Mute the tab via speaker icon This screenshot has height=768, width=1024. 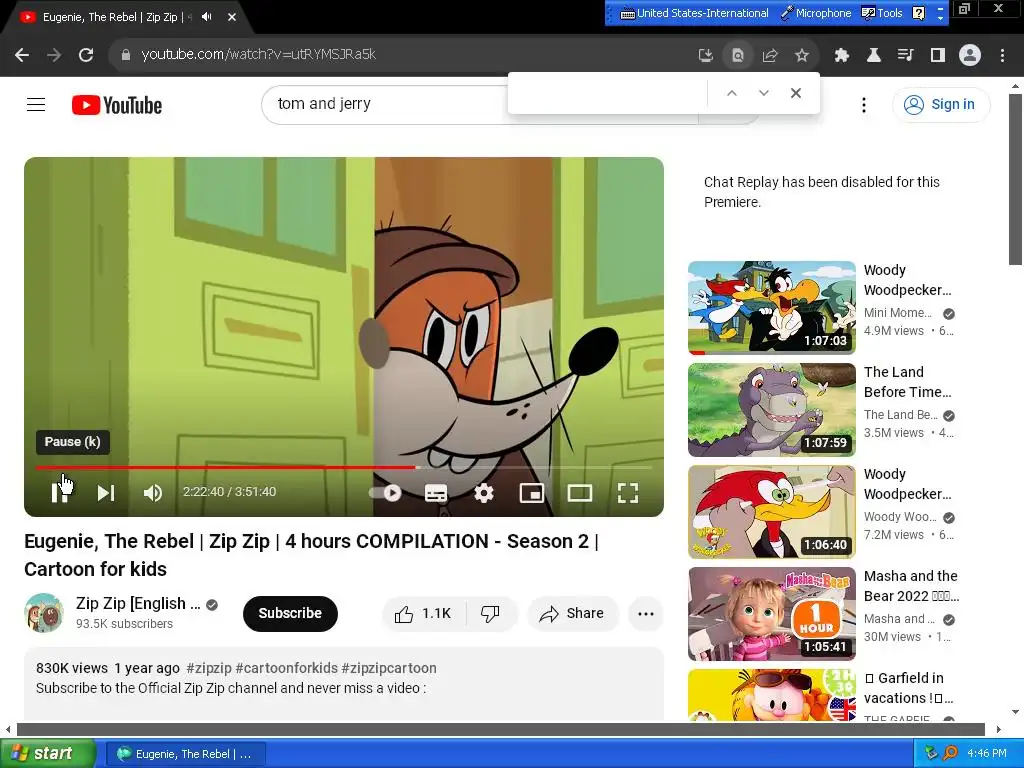point(206,17)
